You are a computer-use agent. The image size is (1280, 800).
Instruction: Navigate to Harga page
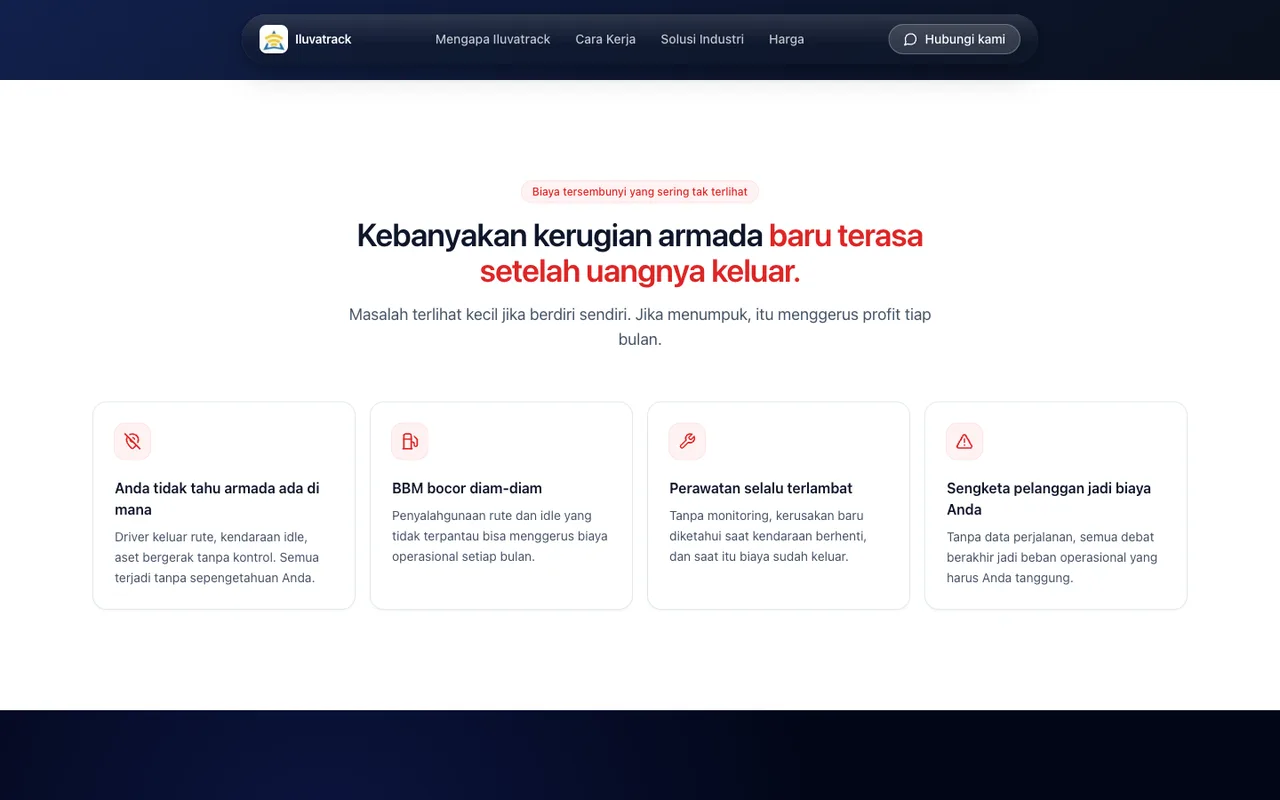pos(786,39)
